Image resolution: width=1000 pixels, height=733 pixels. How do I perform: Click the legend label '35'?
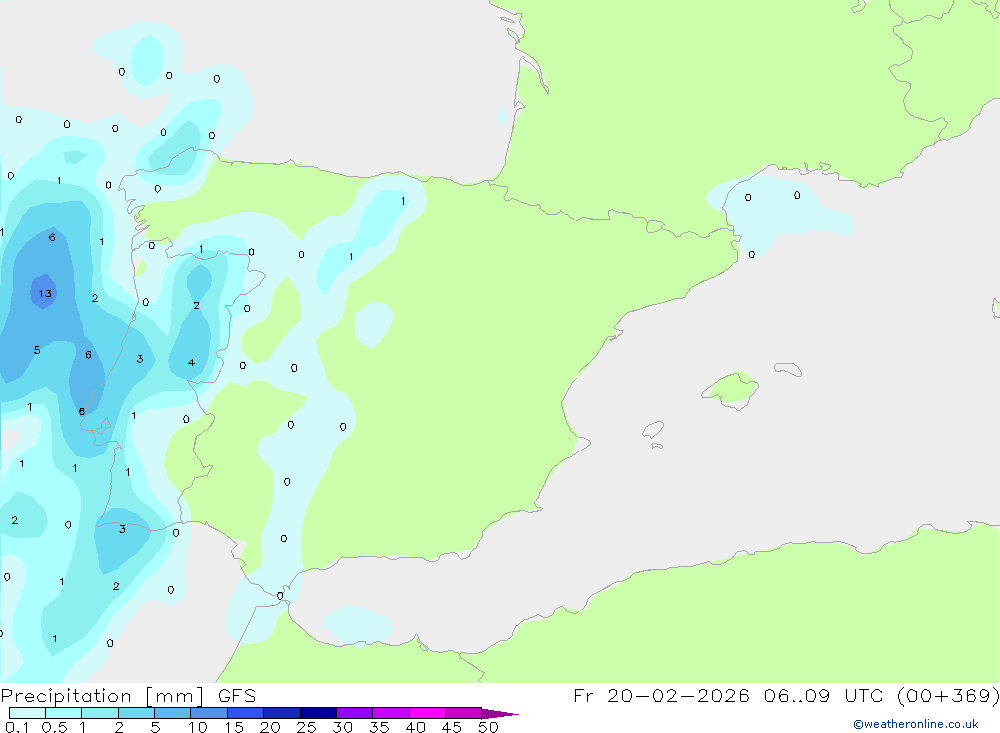(x=379, y=727)
